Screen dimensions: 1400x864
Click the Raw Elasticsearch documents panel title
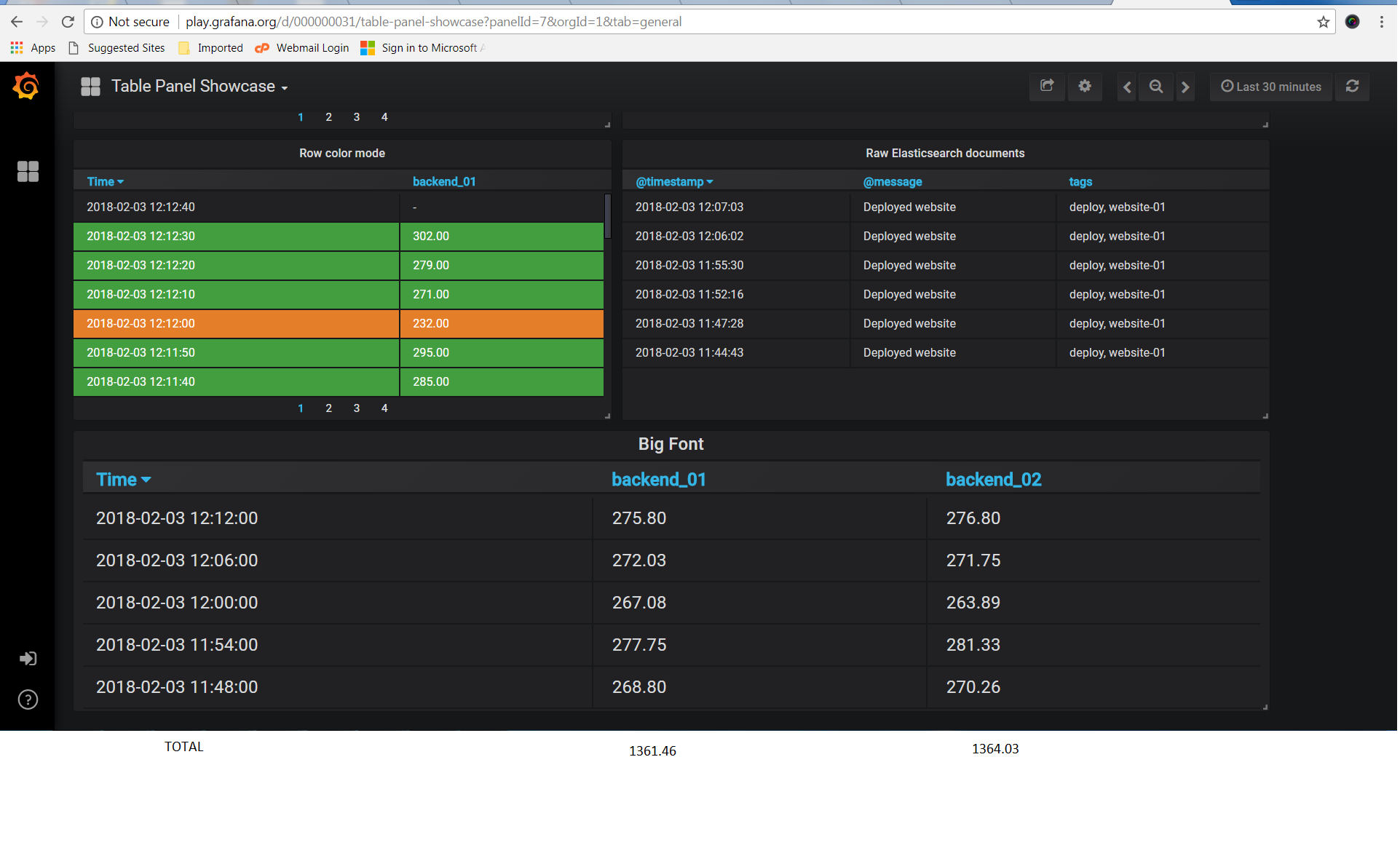(x=944, y=154)
